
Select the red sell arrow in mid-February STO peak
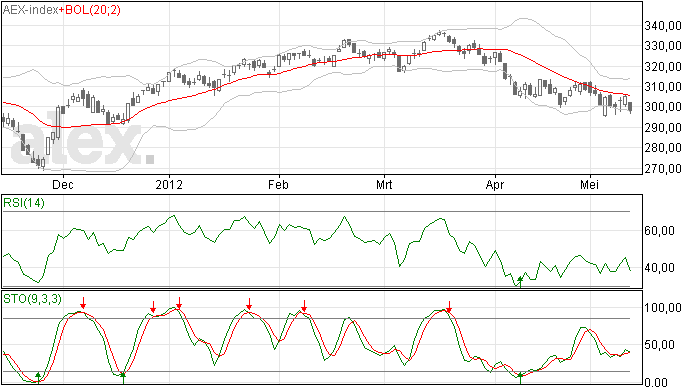[304, 306]
